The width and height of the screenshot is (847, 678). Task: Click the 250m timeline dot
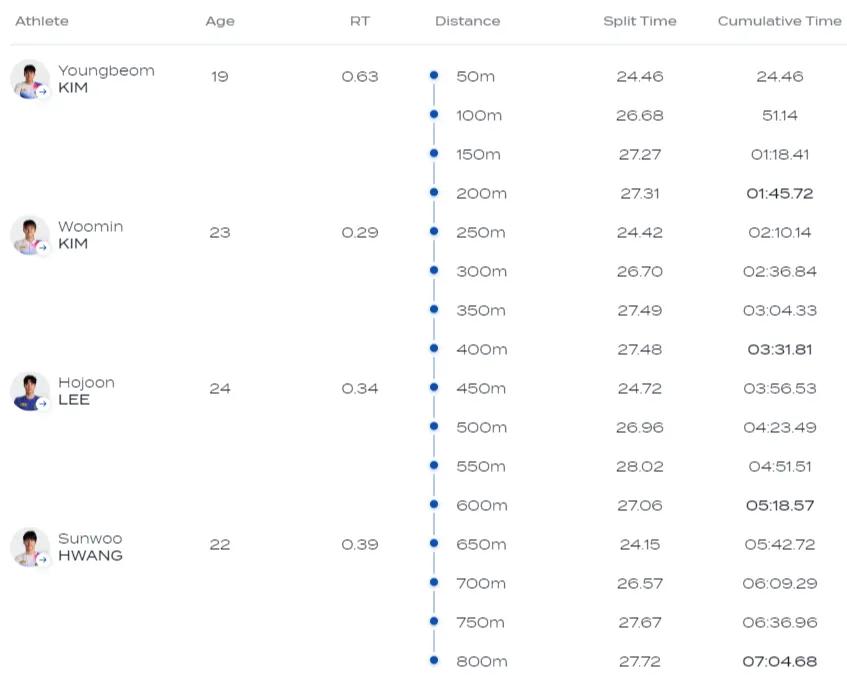[434, 231]
